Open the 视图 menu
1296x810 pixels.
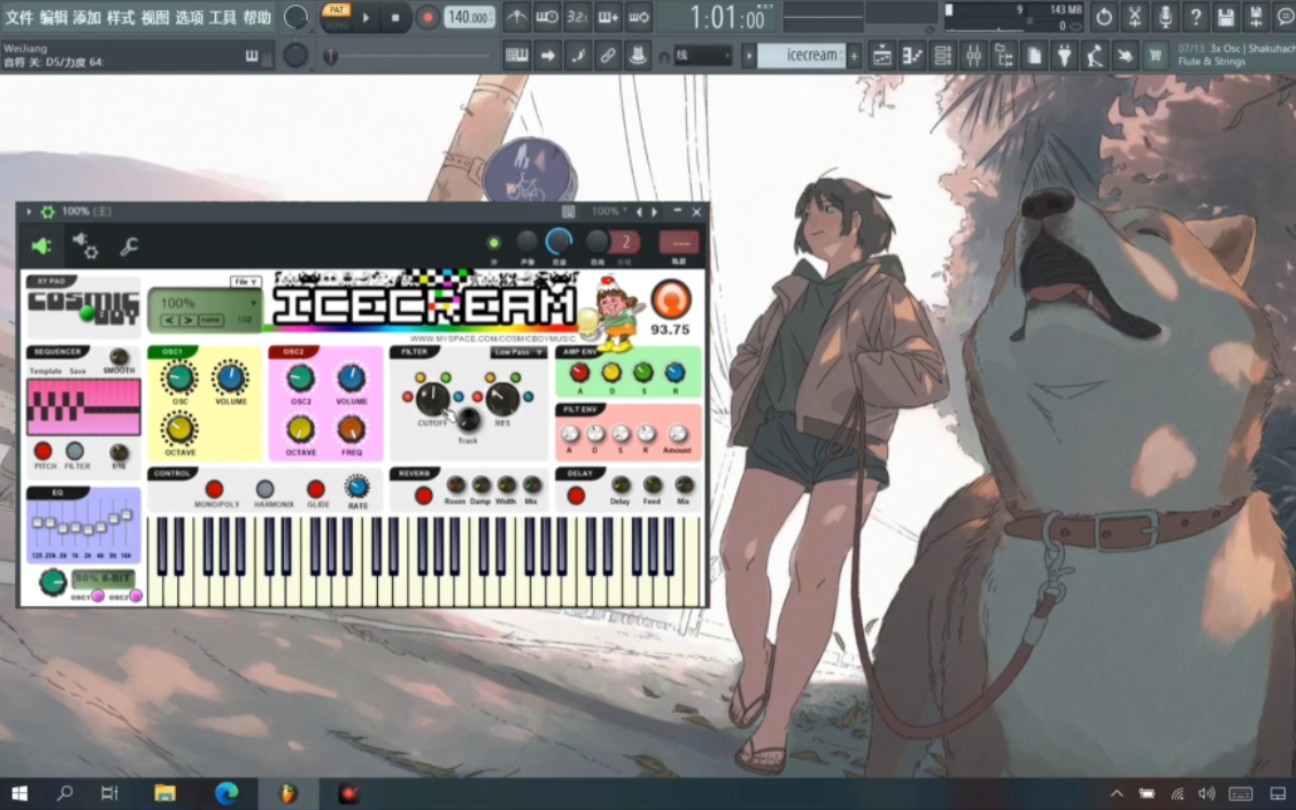tap(155, 17)
